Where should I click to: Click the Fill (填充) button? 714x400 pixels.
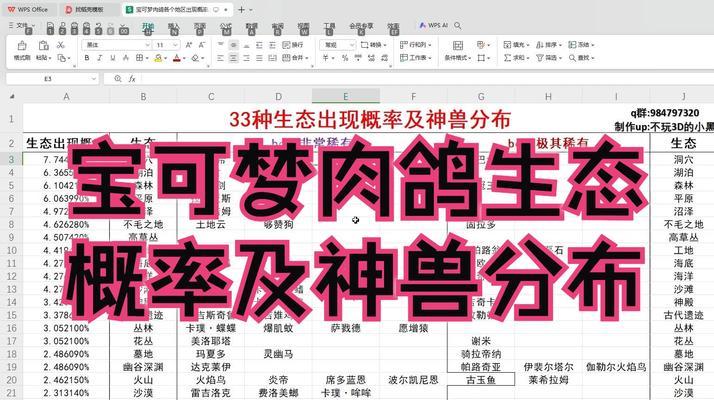[516, 45]
